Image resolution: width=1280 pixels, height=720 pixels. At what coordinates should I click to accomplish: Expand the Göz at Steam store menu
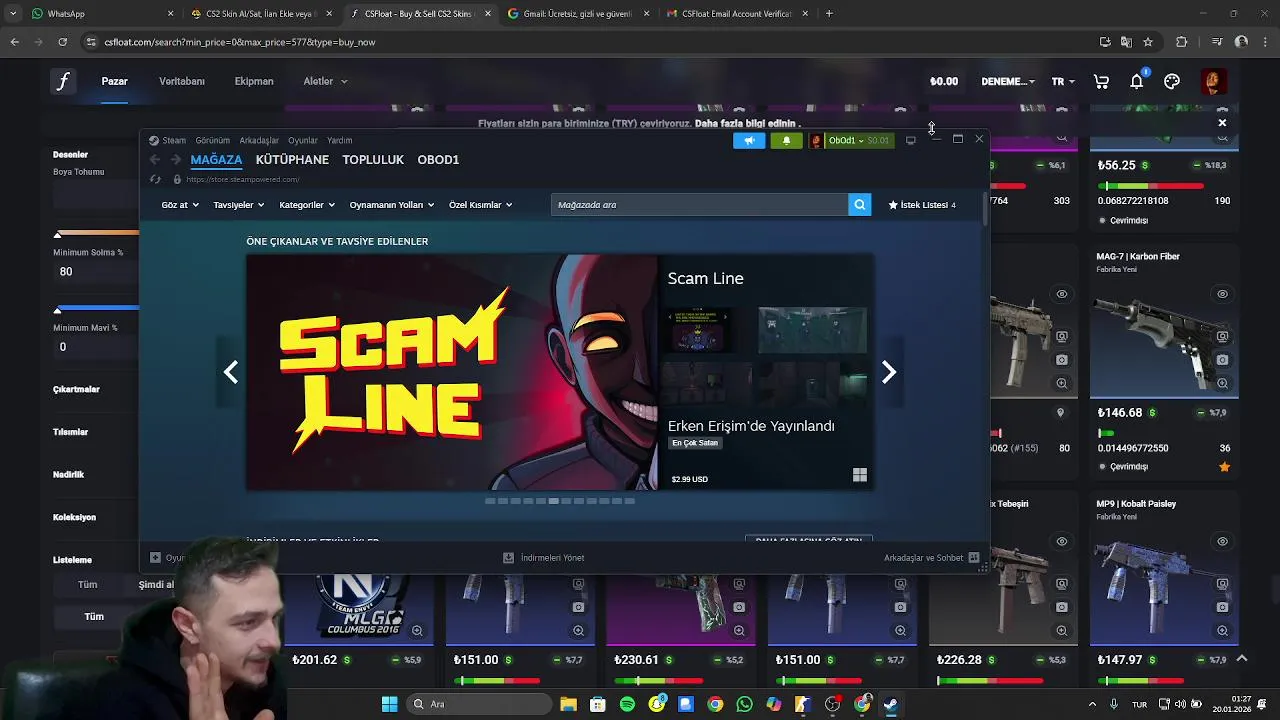(180, 205)
